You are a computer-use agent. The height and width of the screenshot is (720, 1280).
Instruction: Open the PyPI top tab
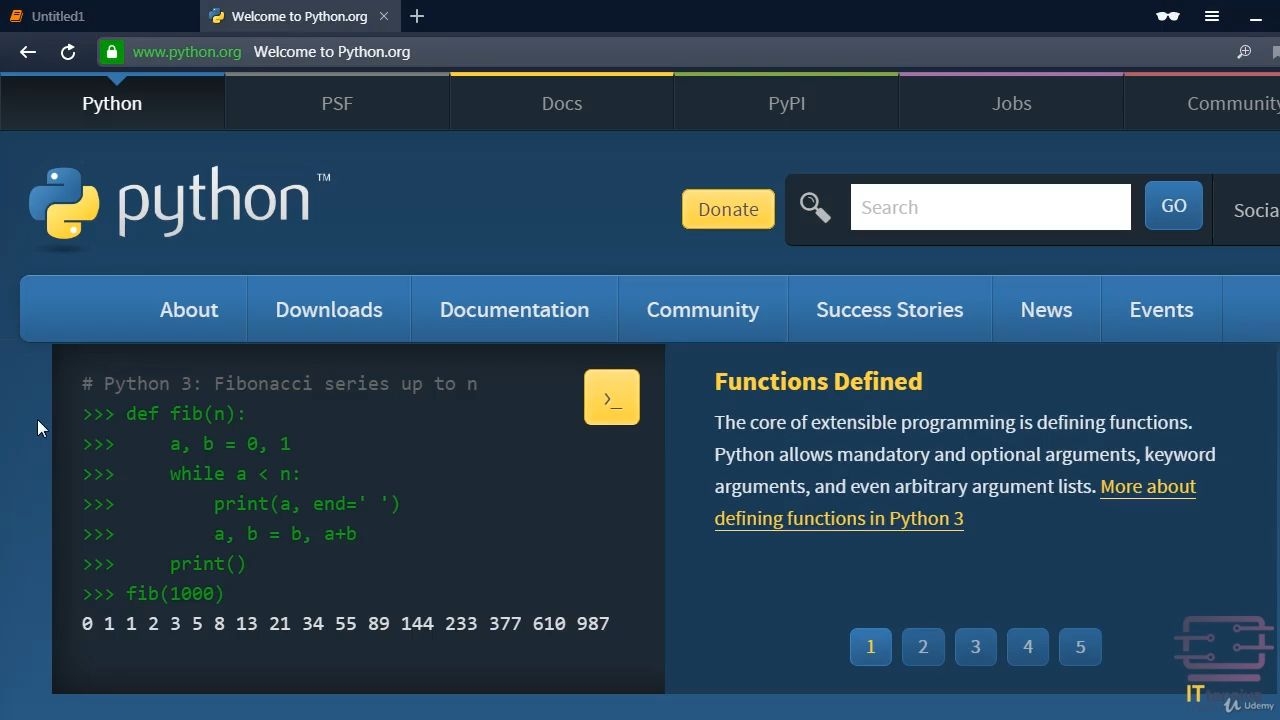click(x=787, y=103)
